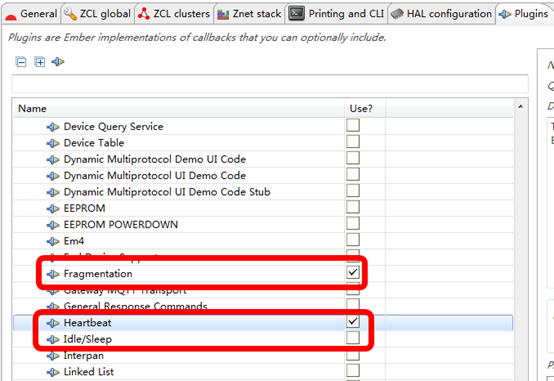Viewport: 554px width, 381px height.
Task: Enable the Linked List plugin checkbox
Action: tap(353, 371)
